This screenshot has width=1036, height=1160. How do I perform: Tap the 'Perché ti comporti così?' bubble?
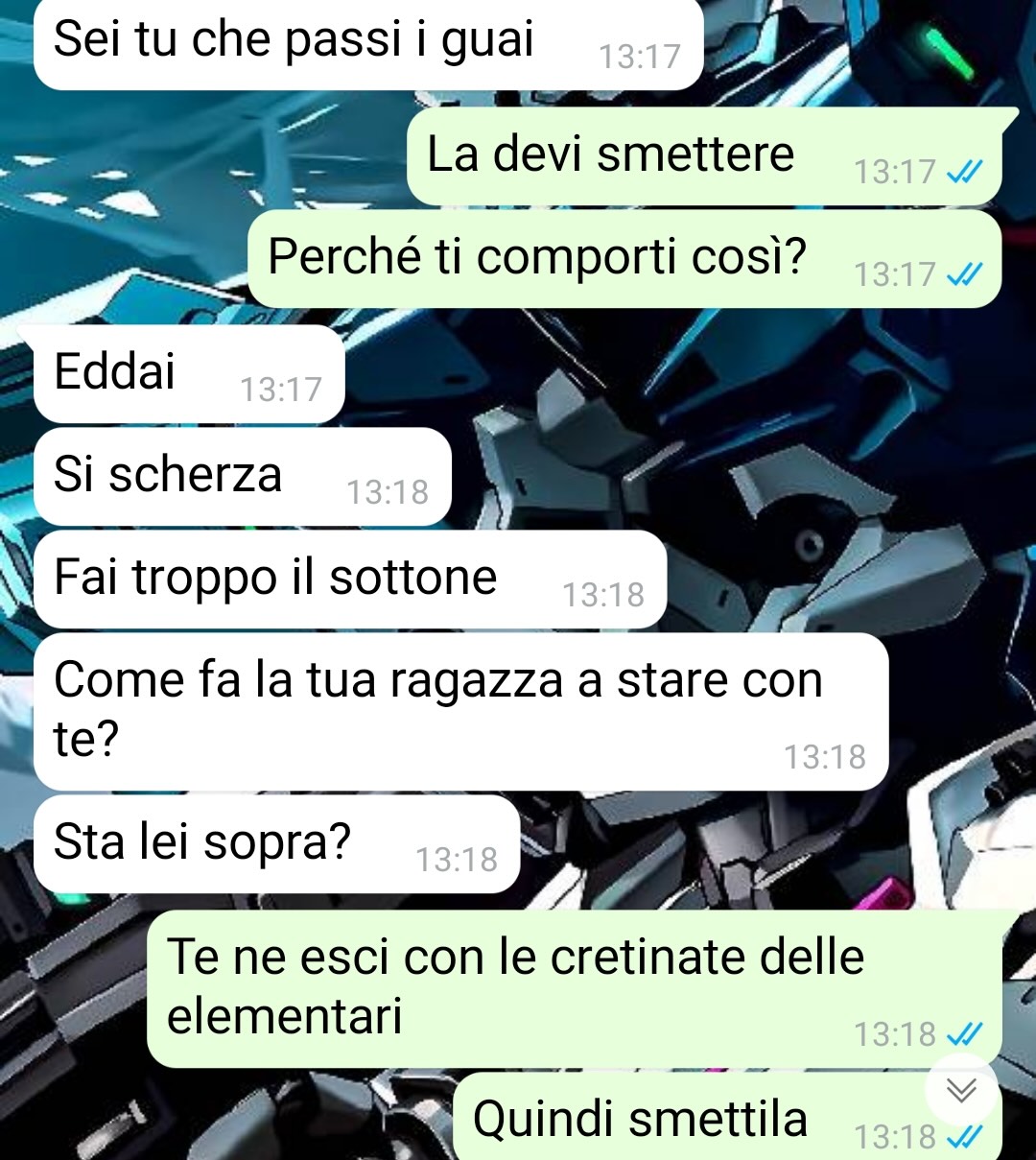[625, 259]
